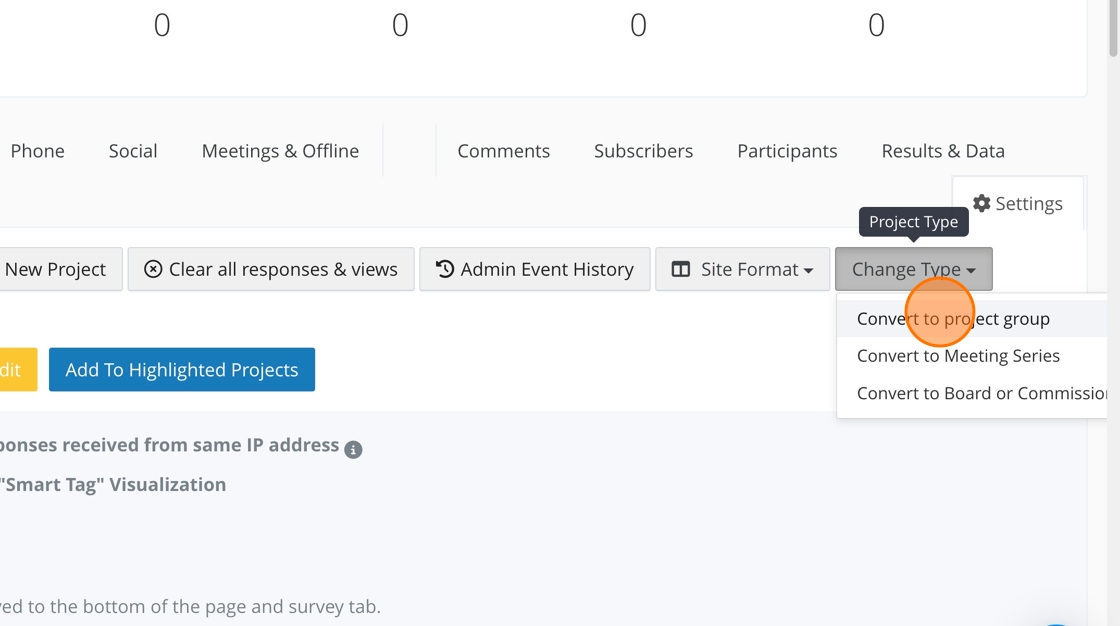1120x626 pixels.
Task: Click the New Project button
Action: point(56,269)
